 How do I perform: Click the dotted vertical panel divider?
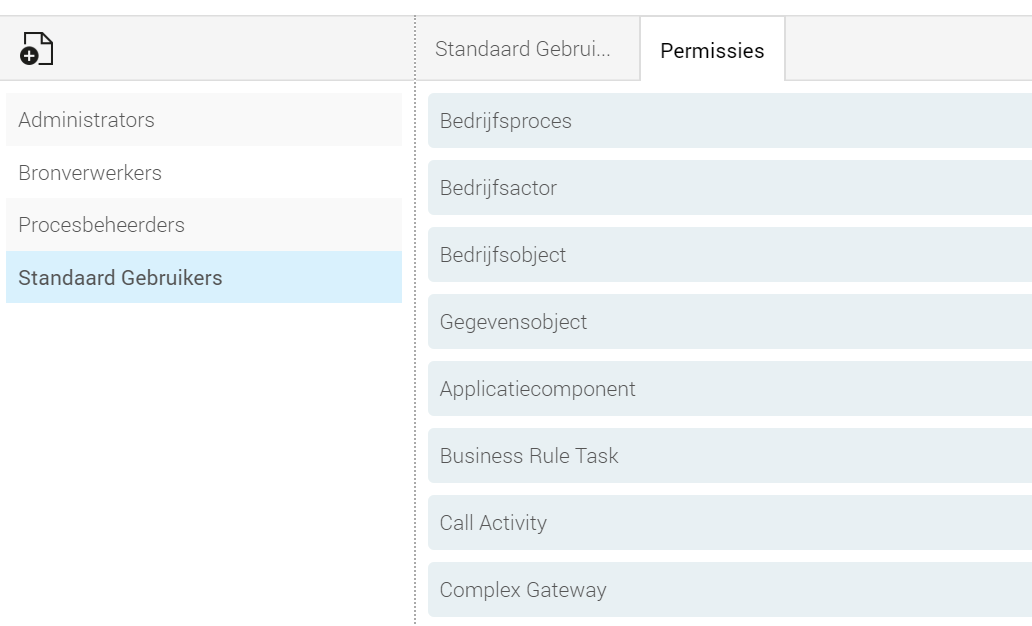click(x=415, y=321)
